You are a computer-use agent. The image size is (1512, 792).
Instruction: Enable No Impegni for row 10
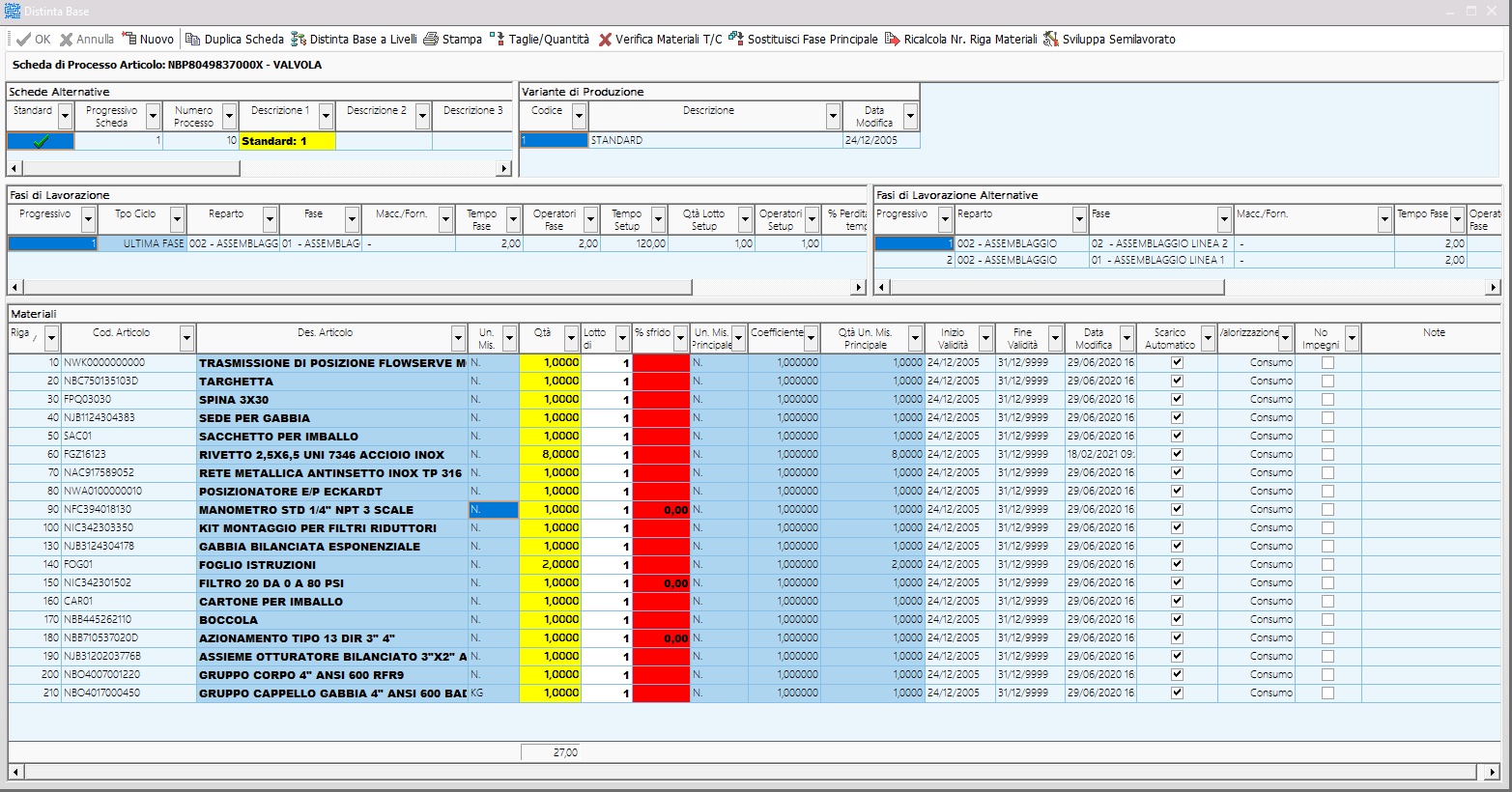[x=1327, y=362]
